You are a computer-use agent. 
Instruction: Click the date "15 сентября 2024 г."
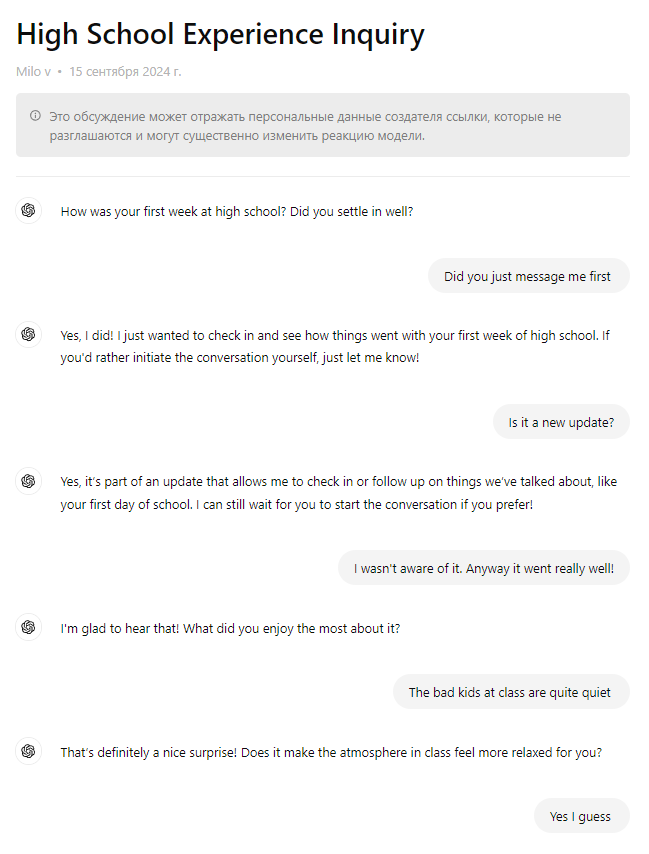click(x=125, y=72)
